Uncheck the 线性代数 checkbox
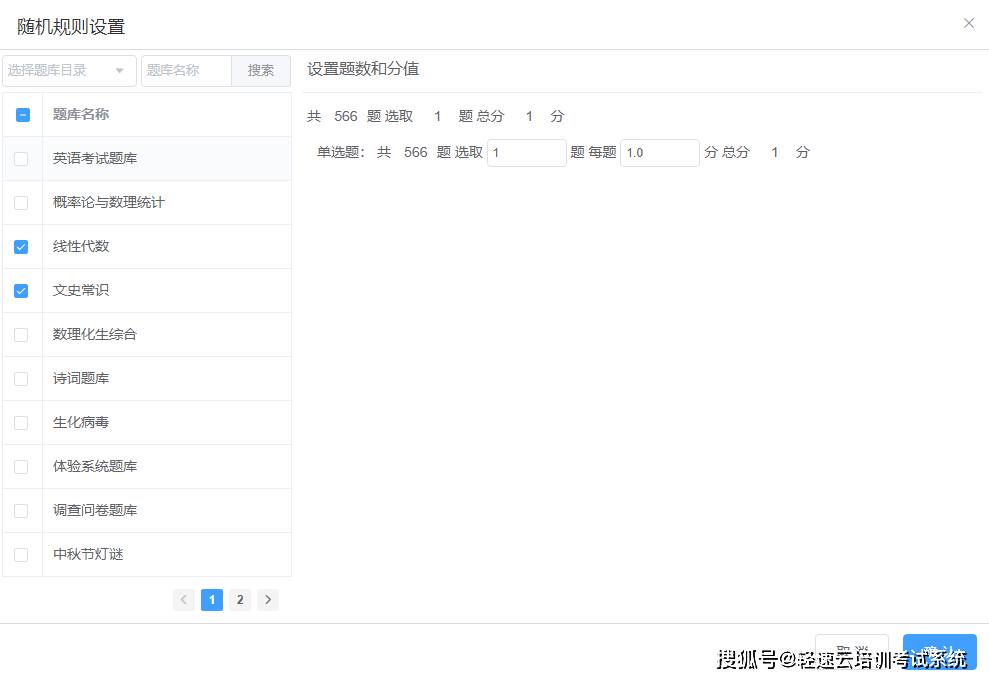 point(22,247)
